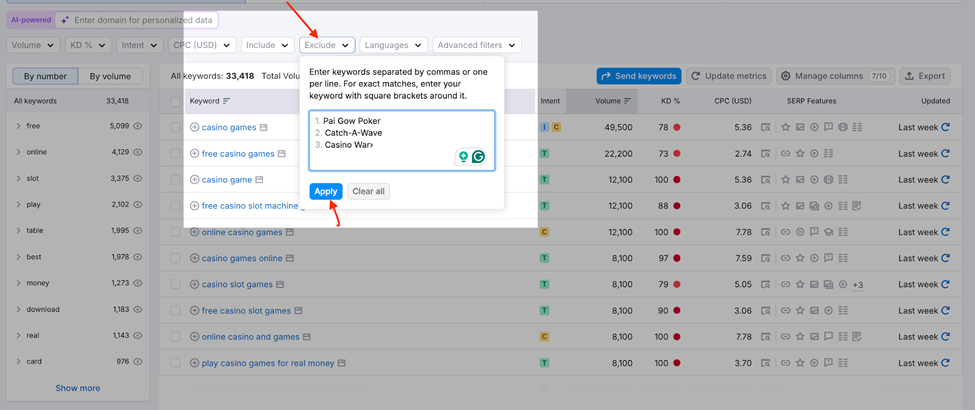Tick checkbox for play casino games for real money
The width and height of the screenshot is (975, 410).
point(175,363)
